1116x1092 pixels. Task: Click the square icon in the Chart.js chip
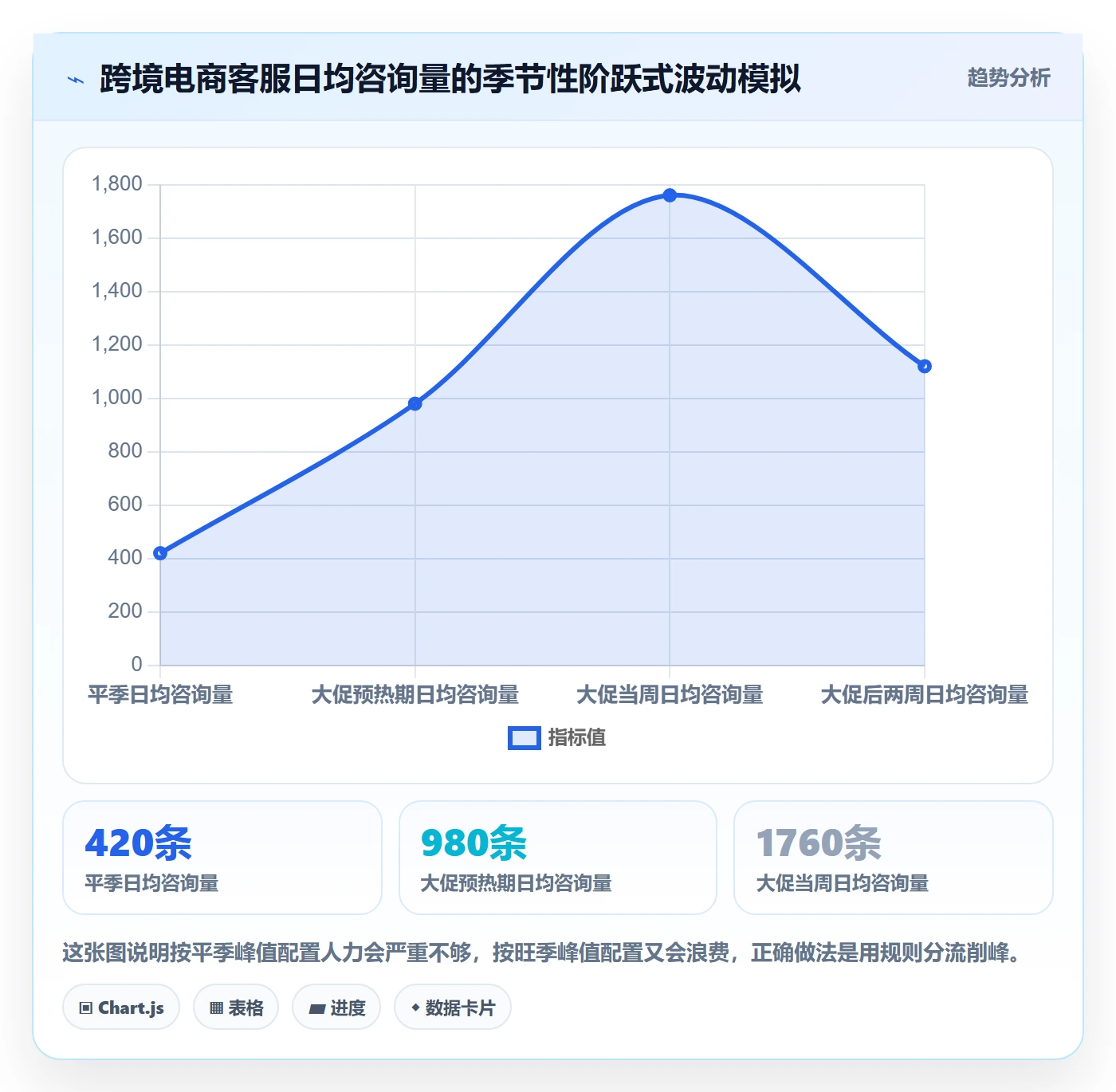(86, 1008)
